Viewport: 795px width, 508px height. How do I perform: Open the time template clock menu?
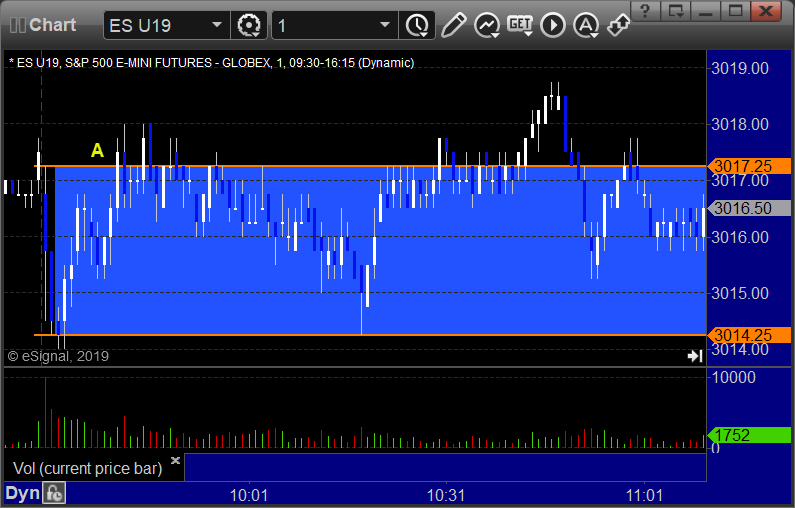tap(417, 25)
